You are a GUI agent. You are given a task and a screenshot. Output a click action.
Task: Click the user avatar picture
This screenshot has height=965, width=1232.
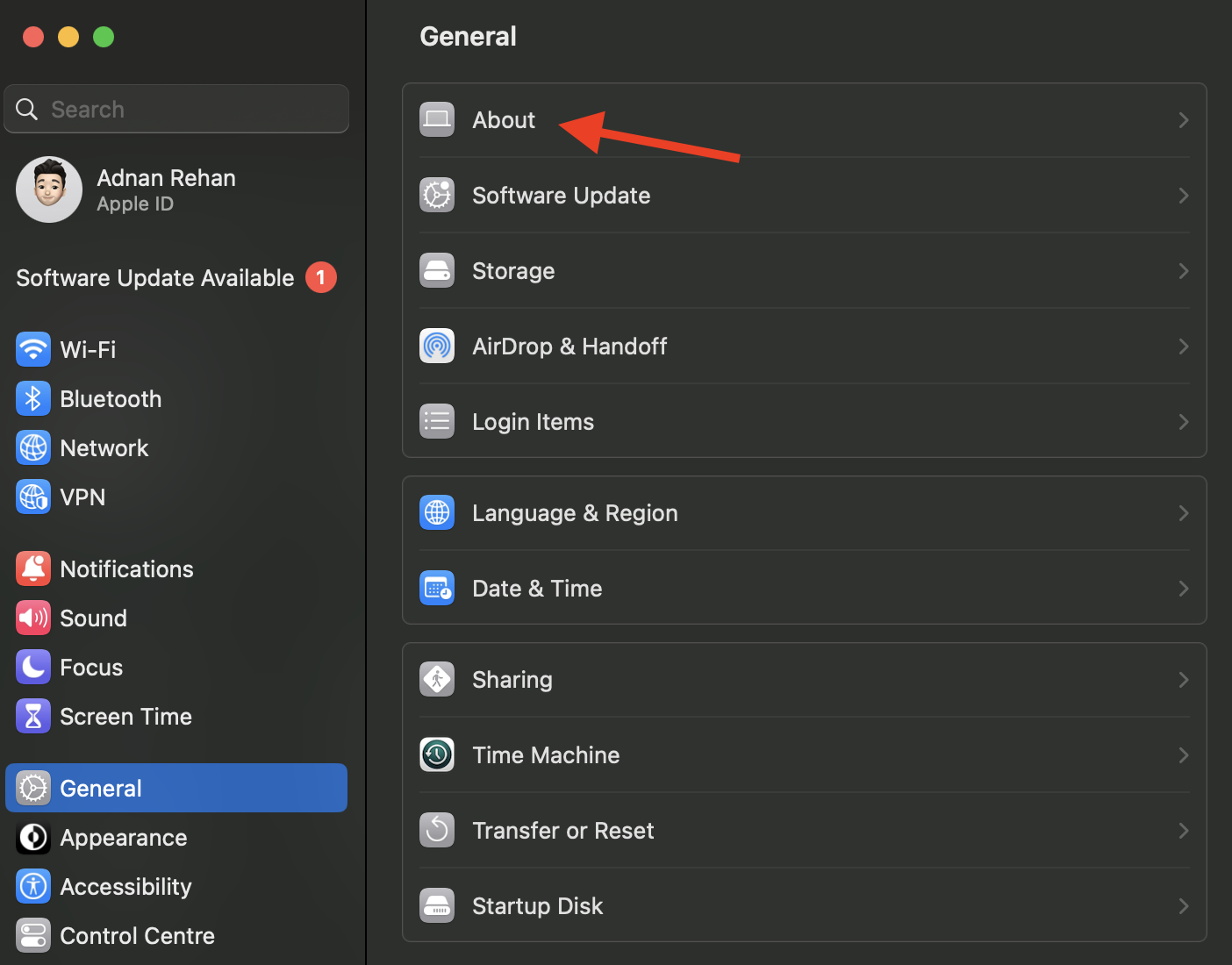[49, 189]
